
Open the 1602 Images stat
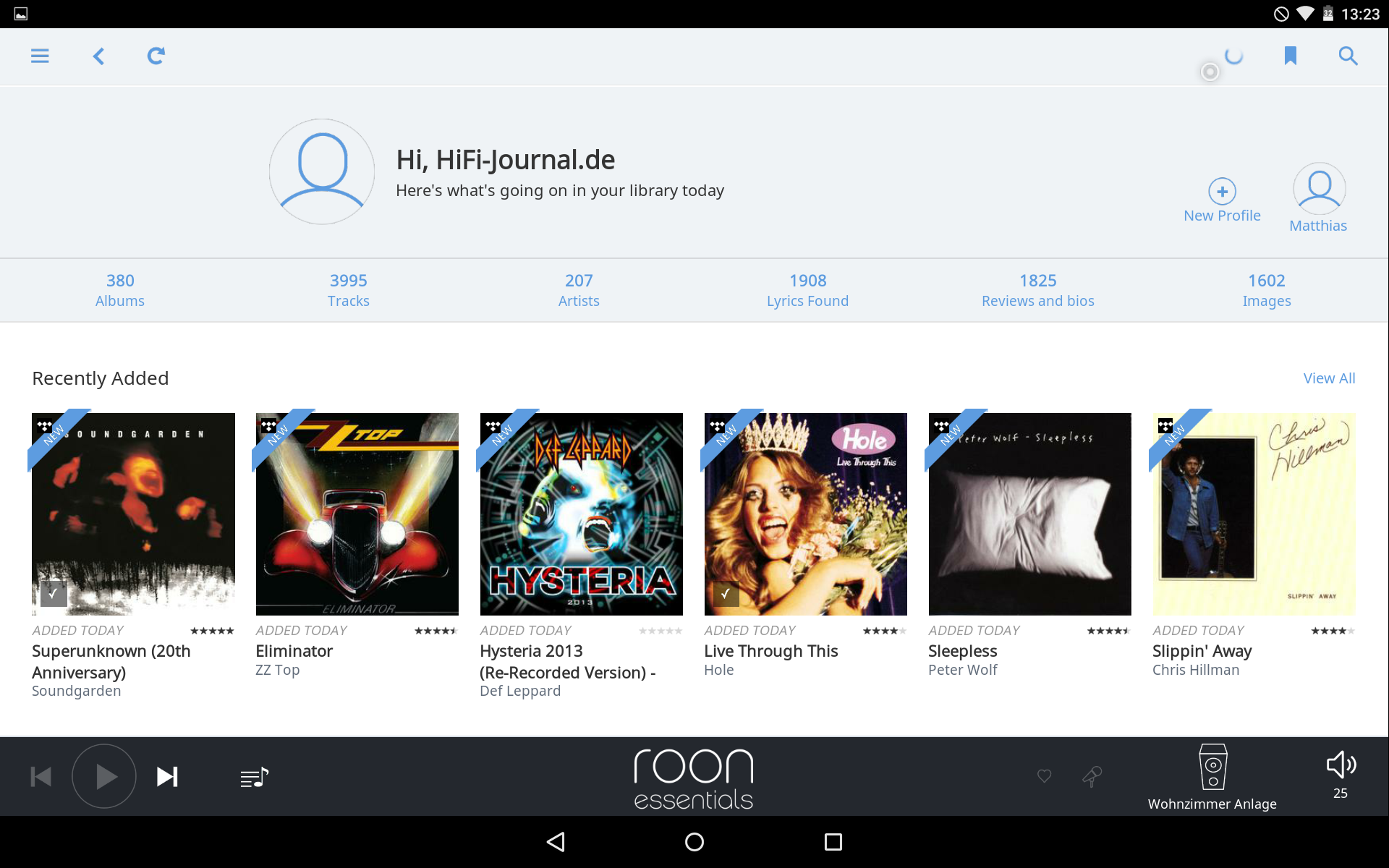[x=1267, y=290]
